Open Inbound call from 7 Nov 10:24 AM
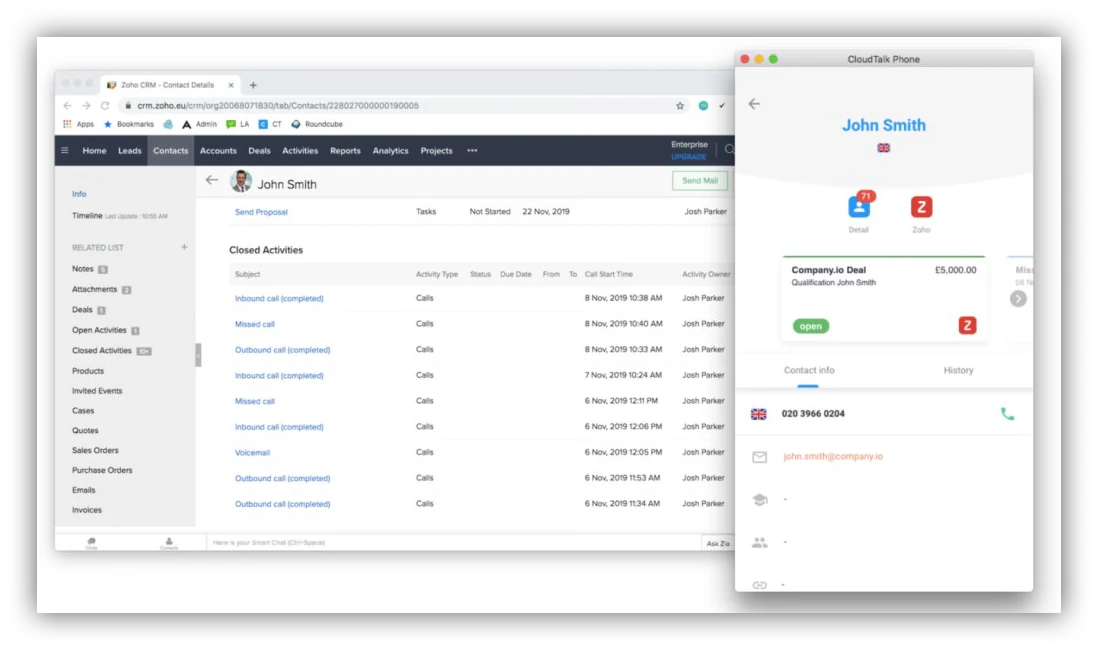This screenshot has width=1098, height=650. click(x=279, y=376)
